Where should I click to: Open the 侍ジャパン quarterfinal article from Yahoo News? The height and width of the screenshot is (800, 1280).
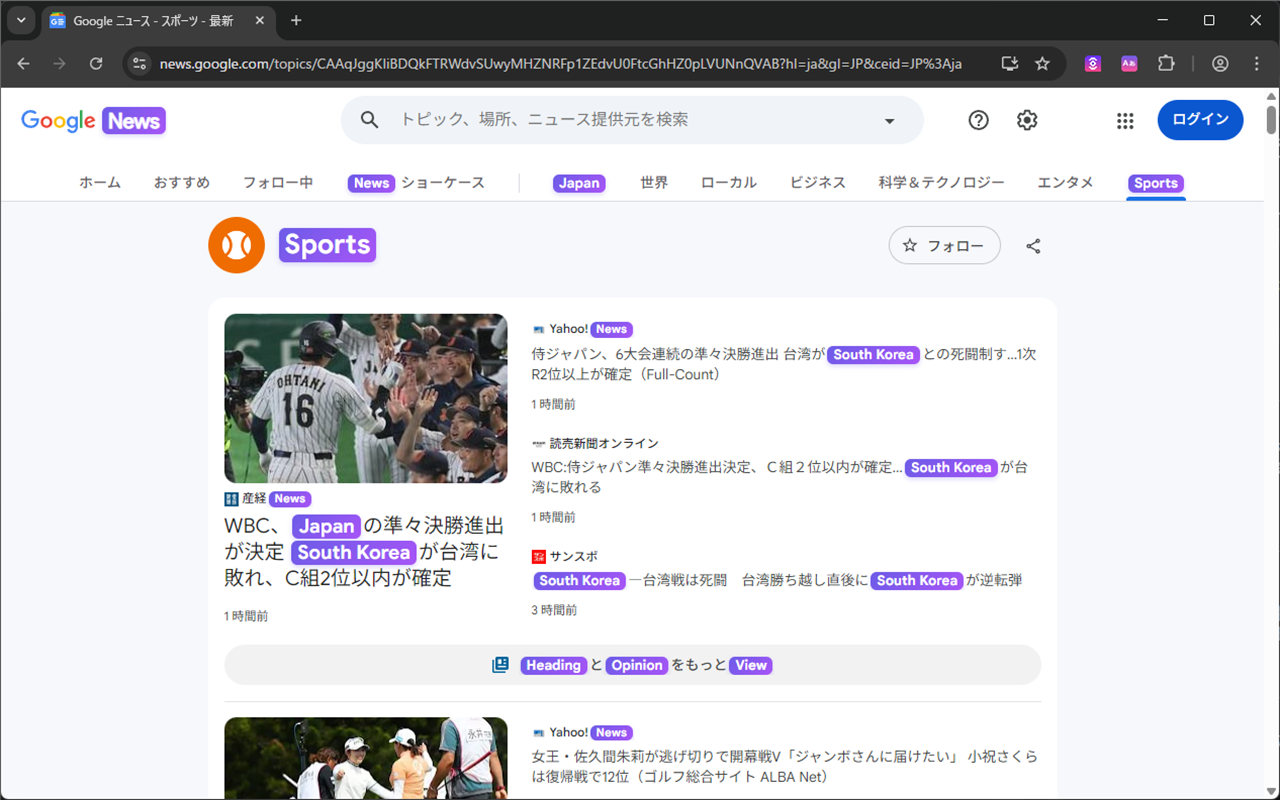780,364
